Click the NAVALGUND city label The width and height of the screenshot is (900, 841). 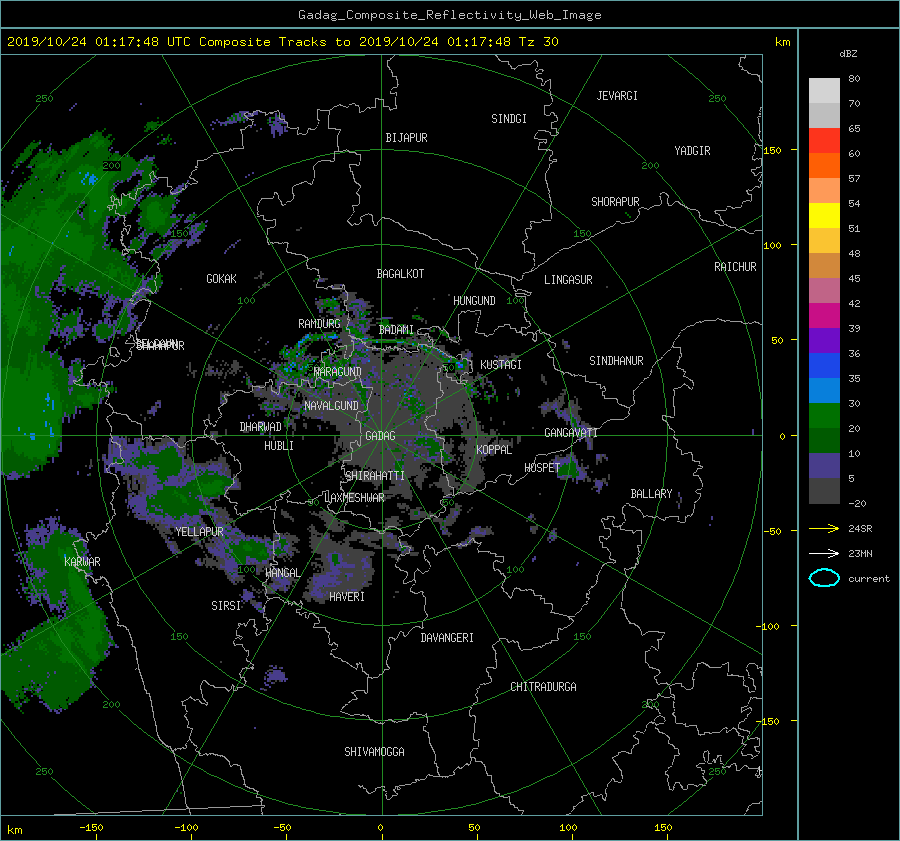331,405
